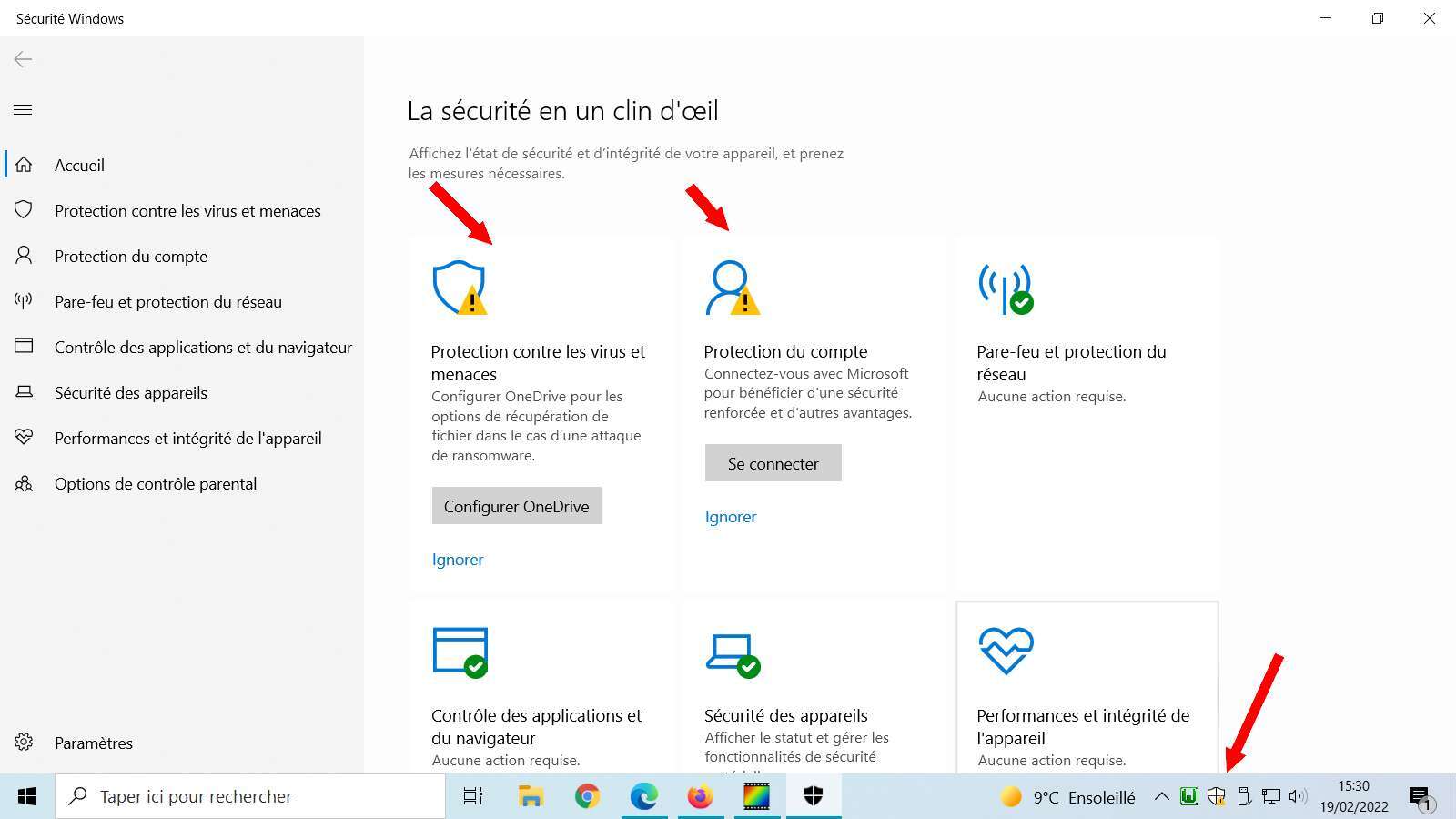Click the safely remove USB tray icon
Viewport: 1456px width, 819px height.
[x=1244, y=797]
